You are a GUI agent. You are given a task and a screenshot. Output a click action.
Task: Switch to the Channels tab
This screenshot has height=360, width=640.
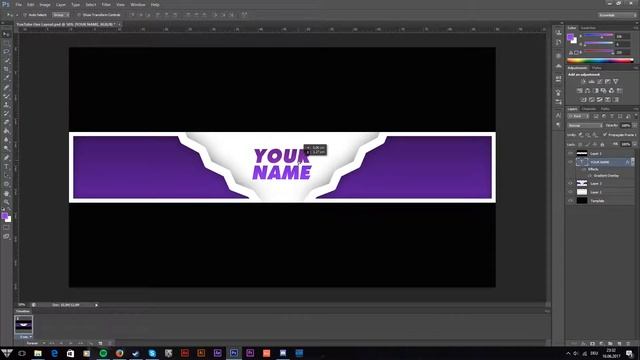point(589,109)
